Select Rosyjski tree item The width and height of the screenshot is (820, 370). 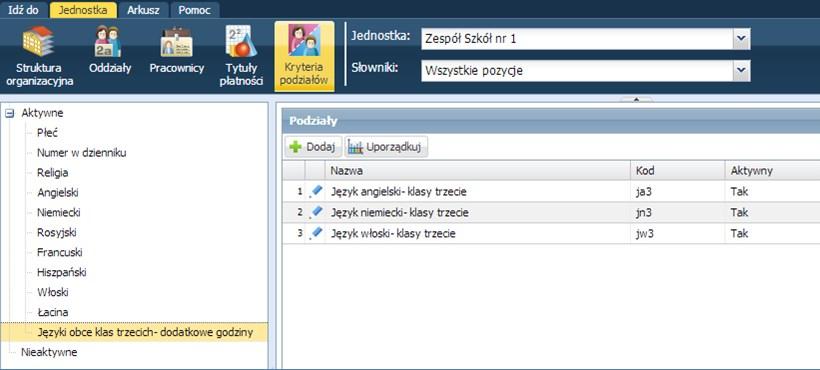pos(56,232)
